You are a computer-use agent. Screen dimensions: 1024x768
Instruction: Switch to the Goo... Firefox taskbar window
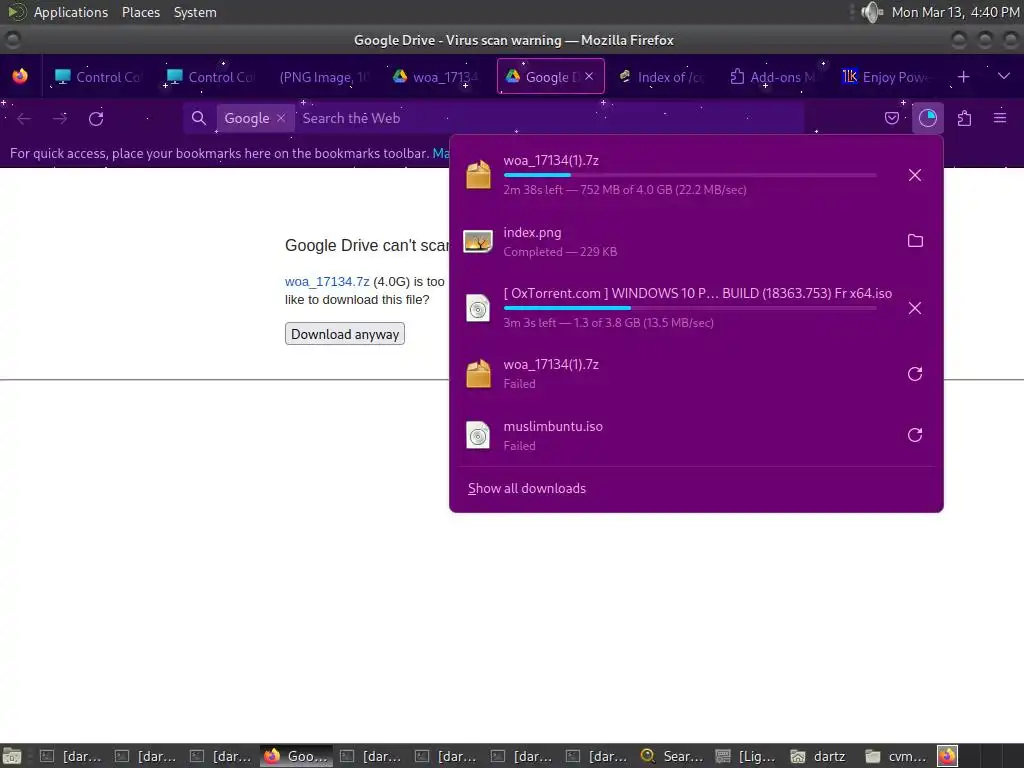click(297, 756)
